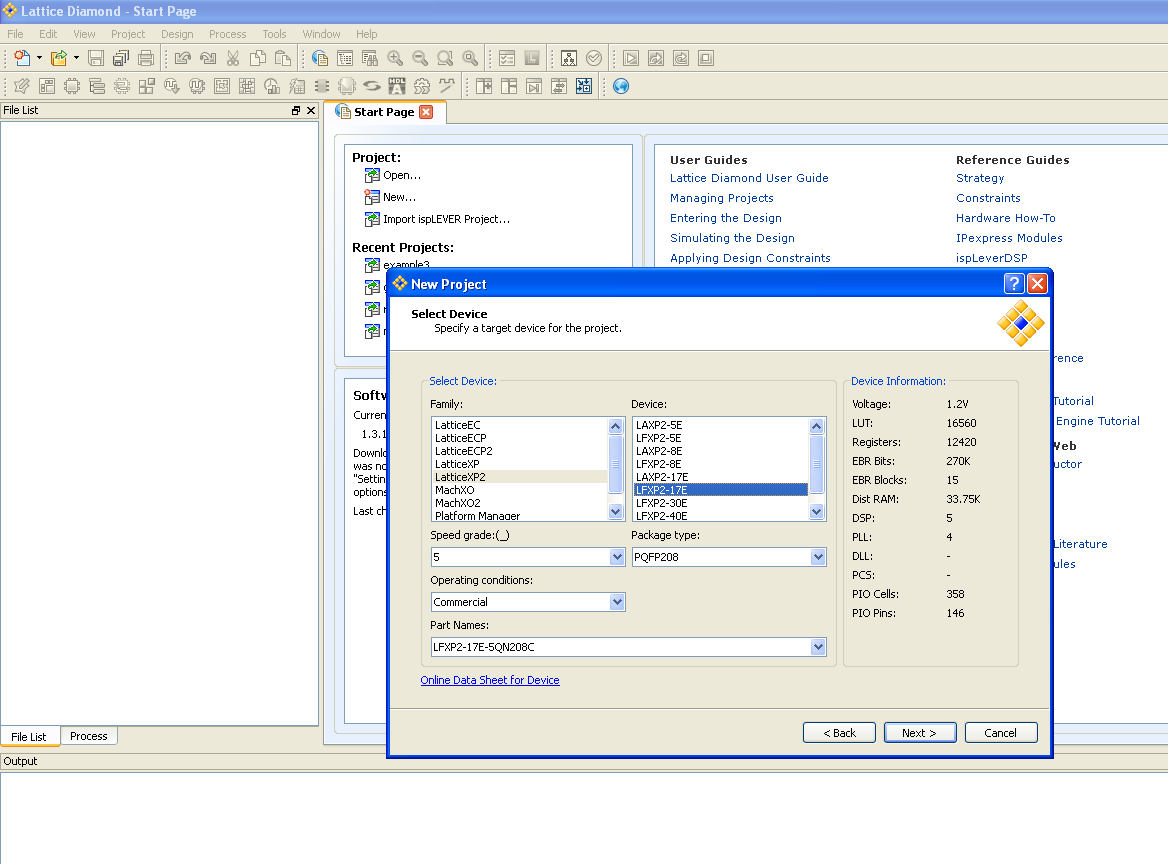Close the Start Page tab
The image size is (1168, 864).
click(x=426, y=112)
